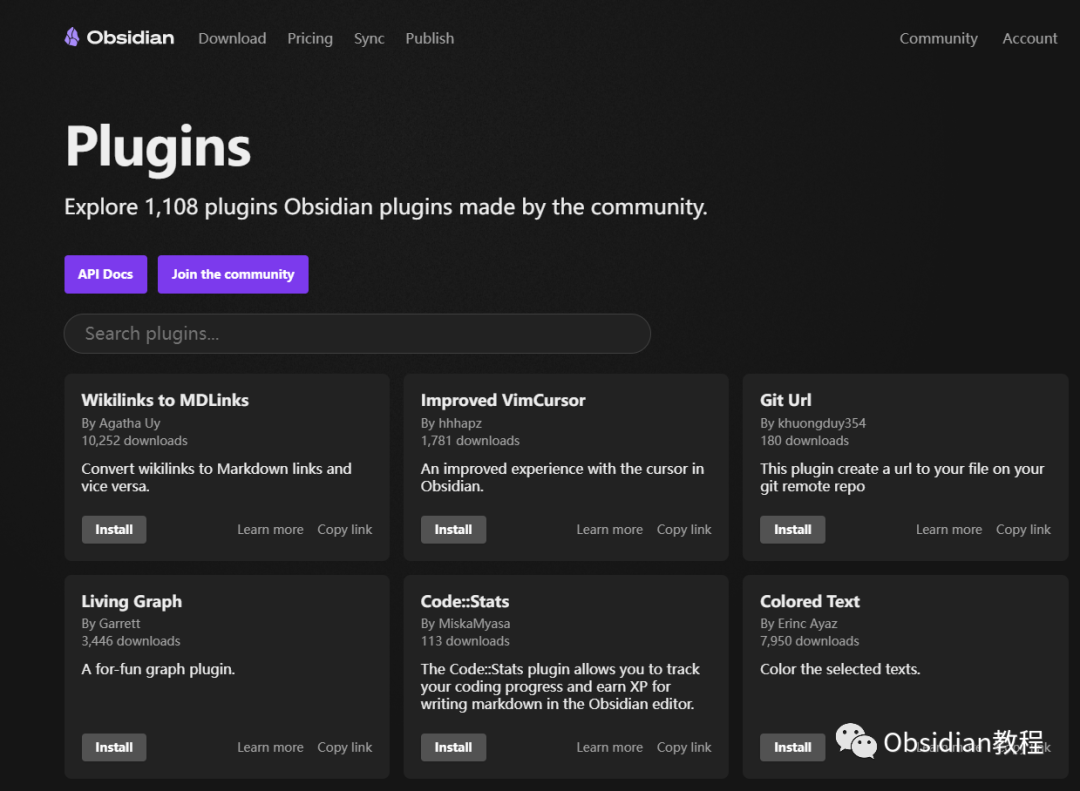Select the Colored Text card title

click(810, 602)
